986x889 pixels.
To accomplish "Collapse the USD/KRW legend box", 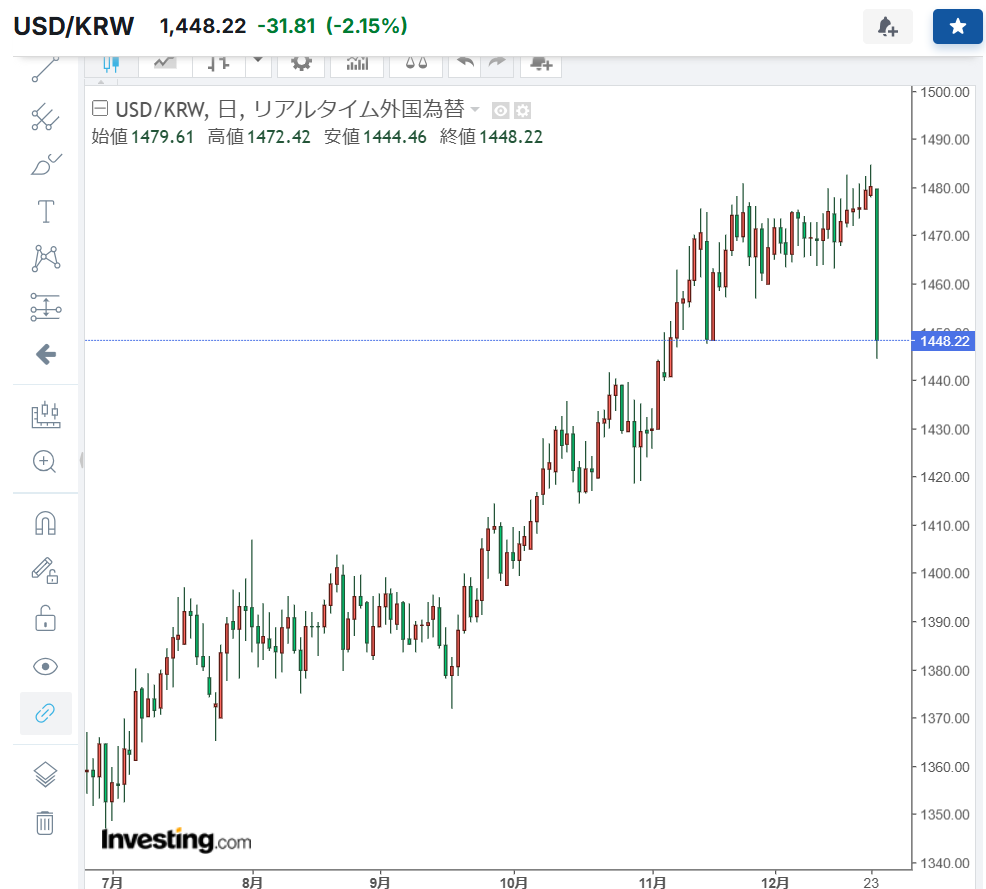I will pyautogui.click(x=99, y=109).
